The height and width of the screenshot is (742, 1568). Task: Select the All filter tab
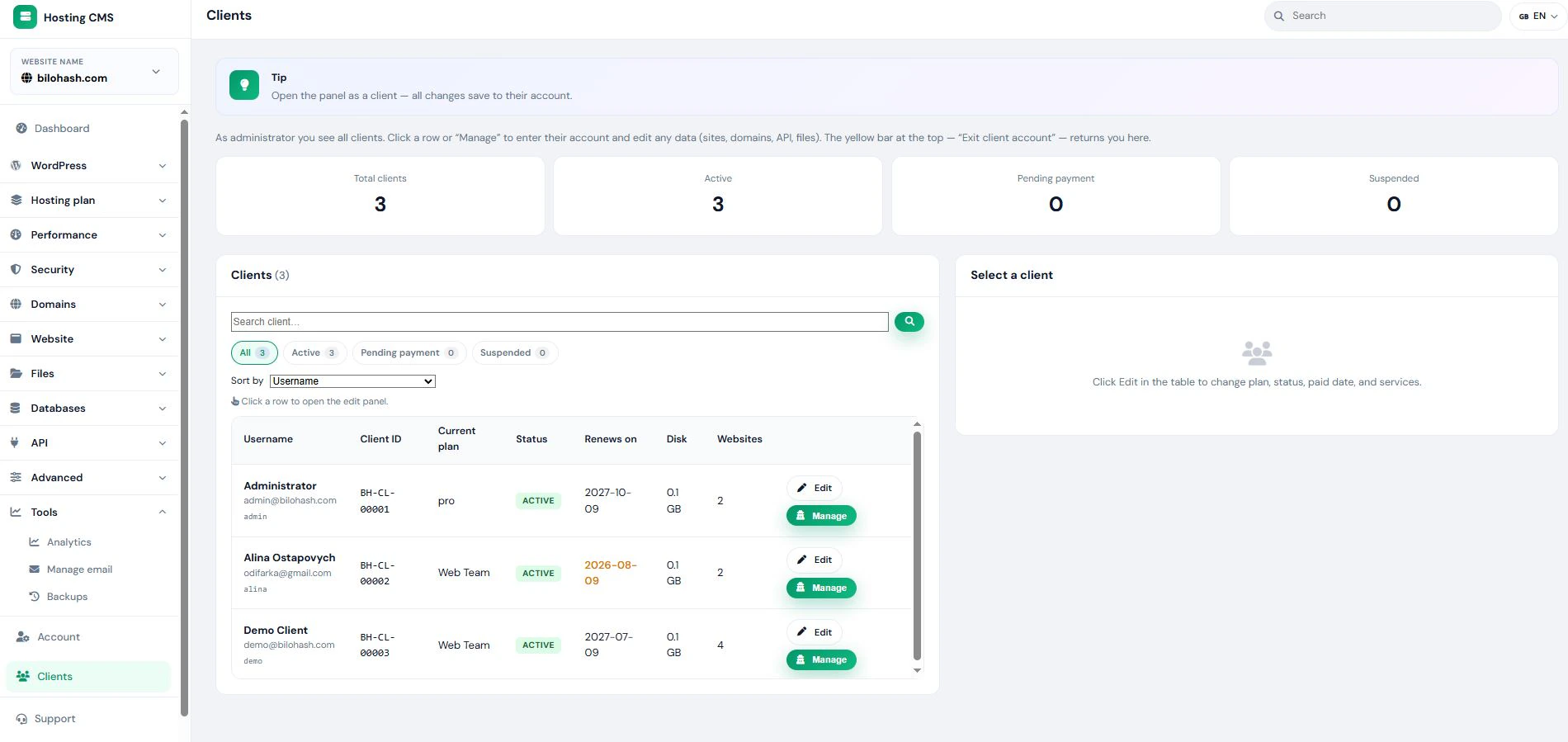click(x=254, y=352)
